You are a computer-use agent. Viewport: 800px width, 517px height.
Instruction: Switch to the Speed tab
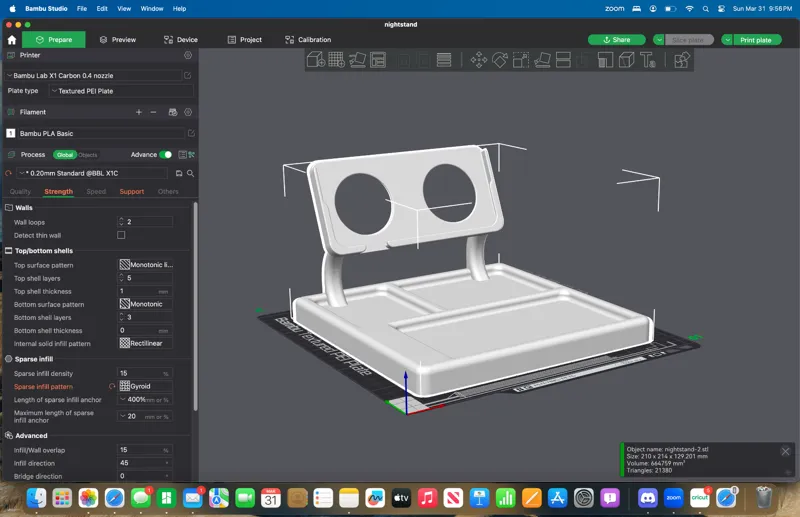pyautogui.click(x=96, y=191)
